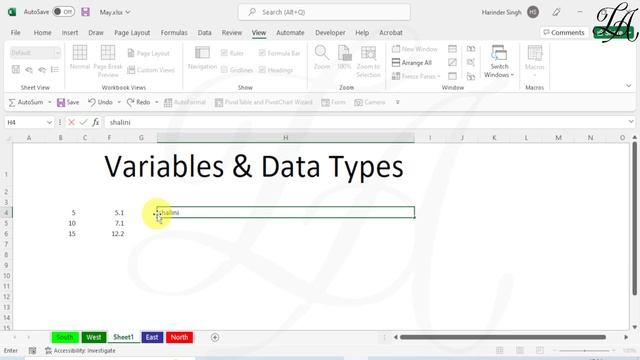The image size is (640, 360).
Task: Switch to the East sheet tab
Action: (x=152, y=338)
